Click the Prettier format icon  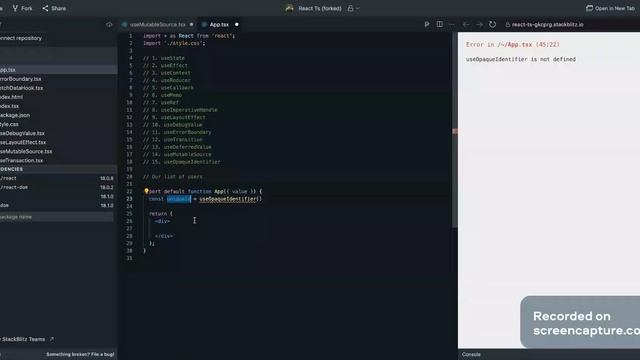pos(427,24)
